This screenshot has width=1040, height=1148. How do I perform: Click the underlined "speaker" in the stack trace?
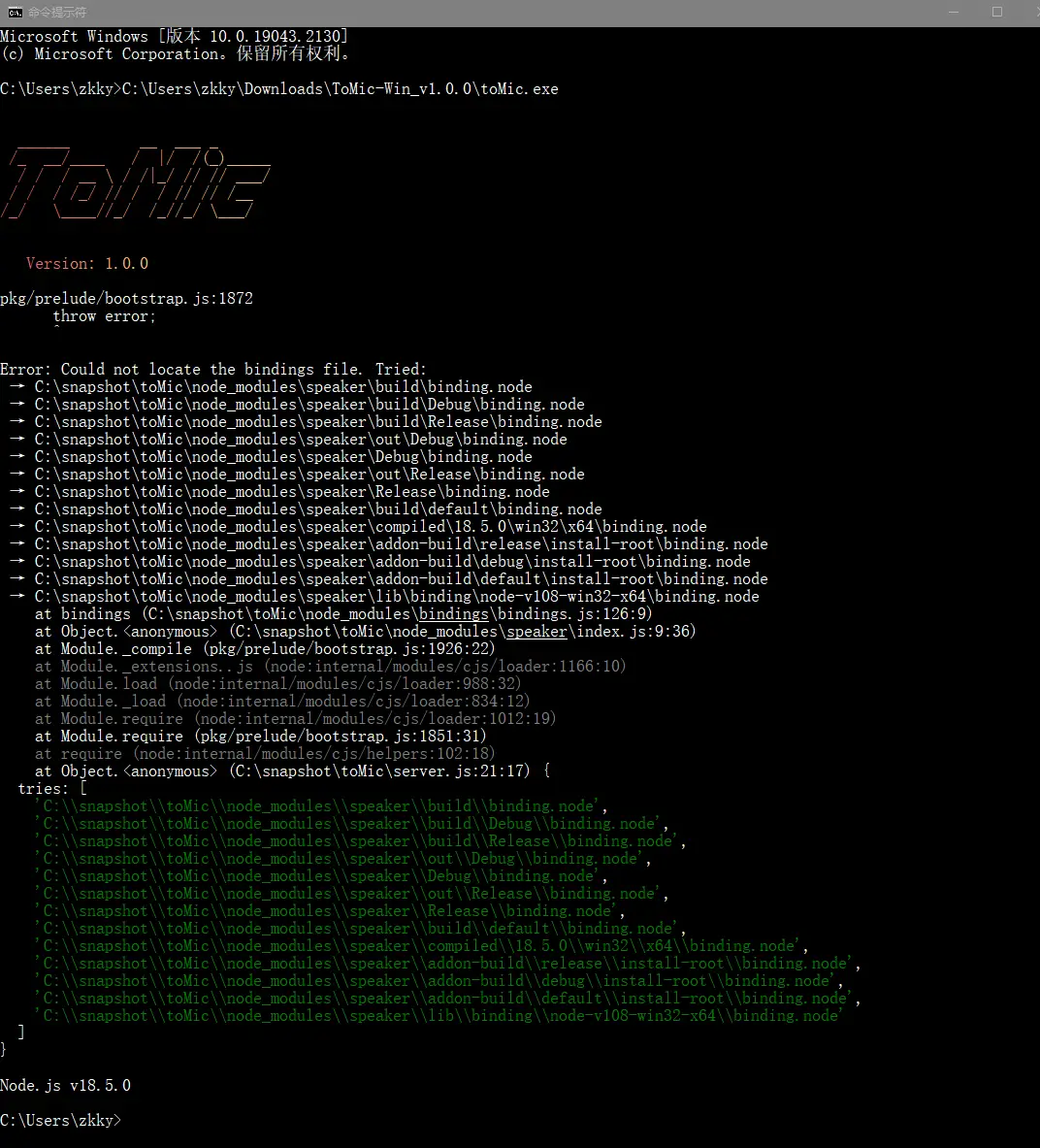(536, 632)
